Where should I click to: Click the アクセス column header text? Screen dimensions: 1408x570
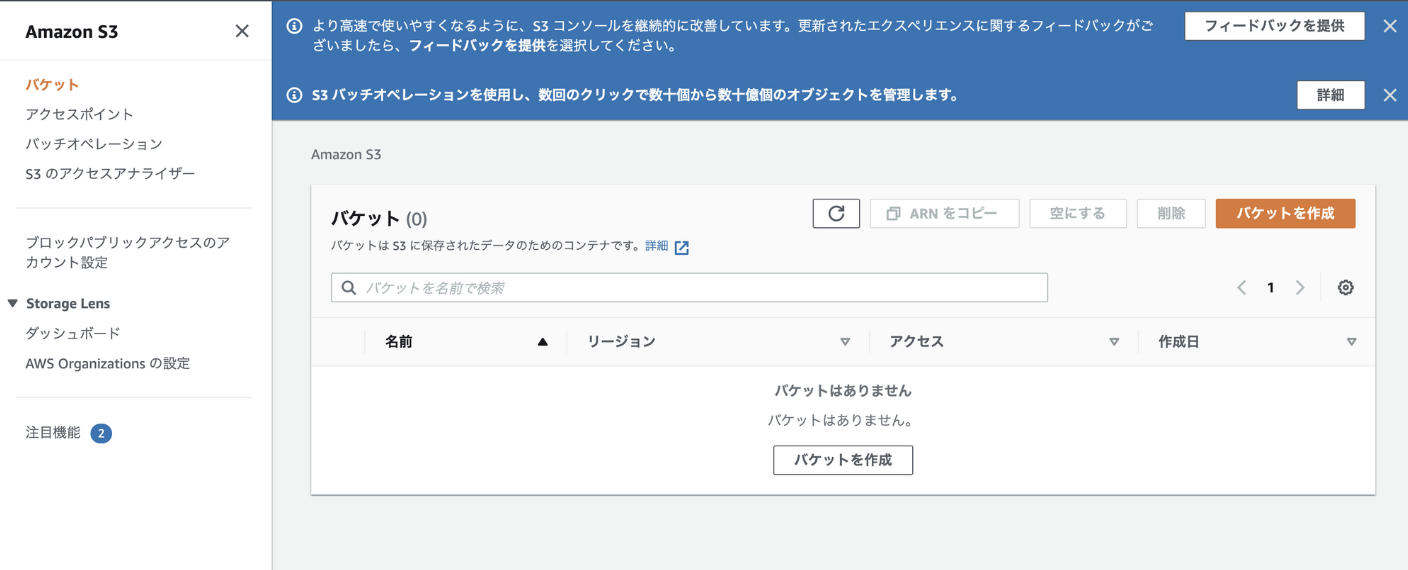pyautogui.click(x=916, y=342)
